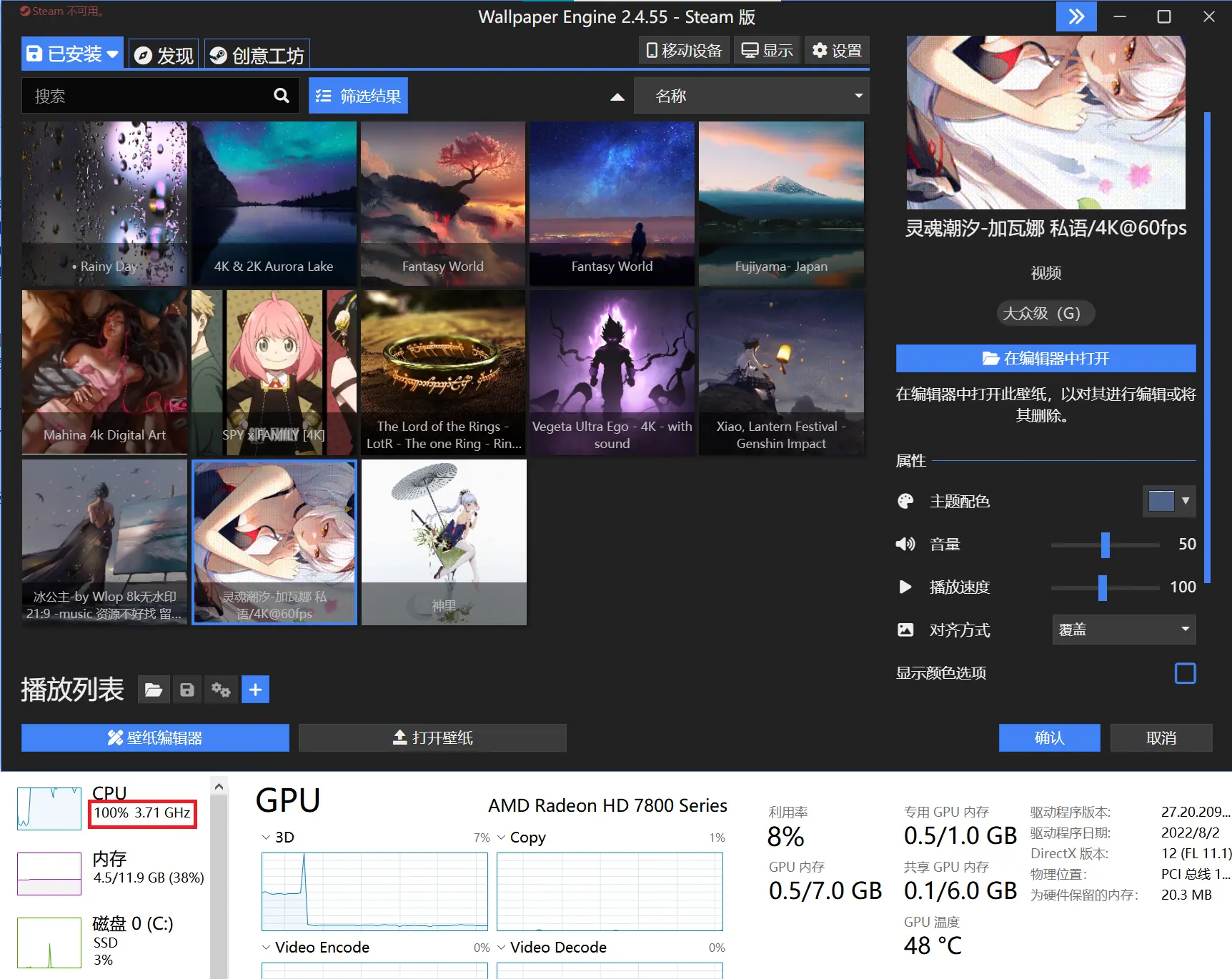The width and height of the screenshot is (1232, 979).
Task: Click the 大众级 (G) rating tag
Action: 1045,313
